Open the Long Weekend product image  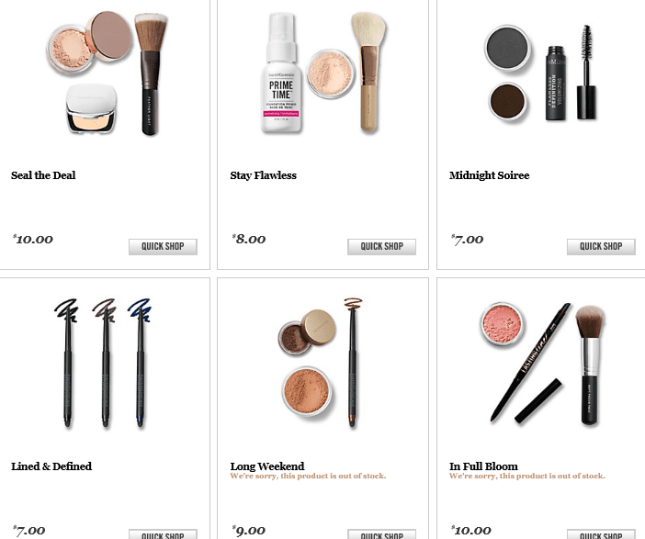pyautogui.click(x=320, y=363)
